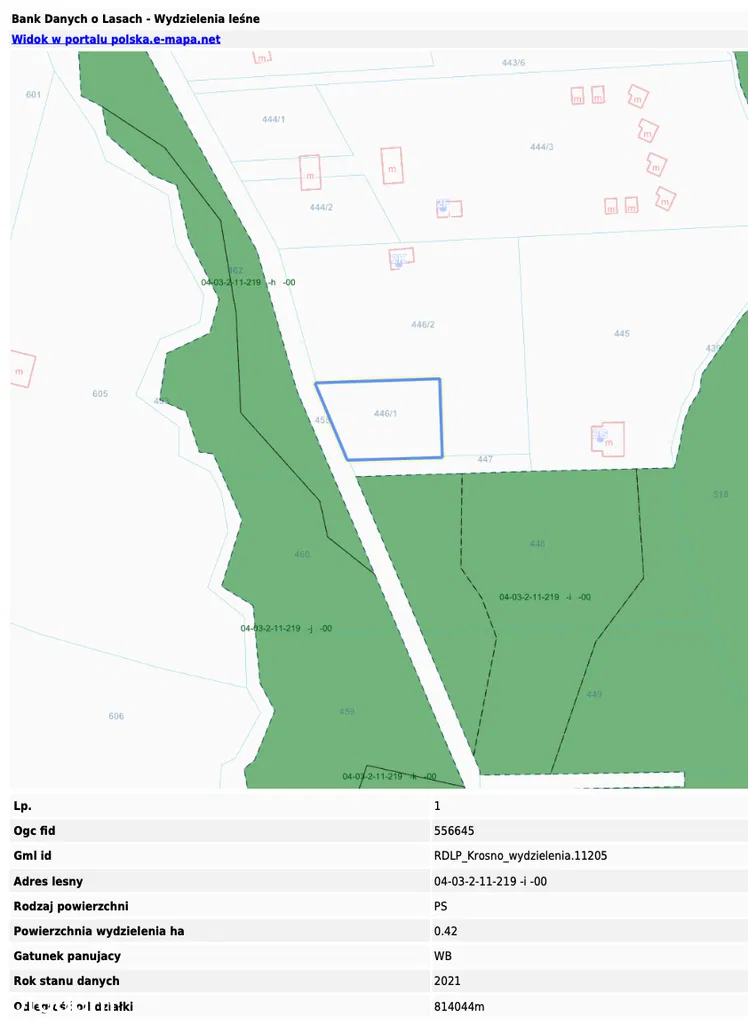
Task: Select the parcel 601 label
Action: [33, 94]
